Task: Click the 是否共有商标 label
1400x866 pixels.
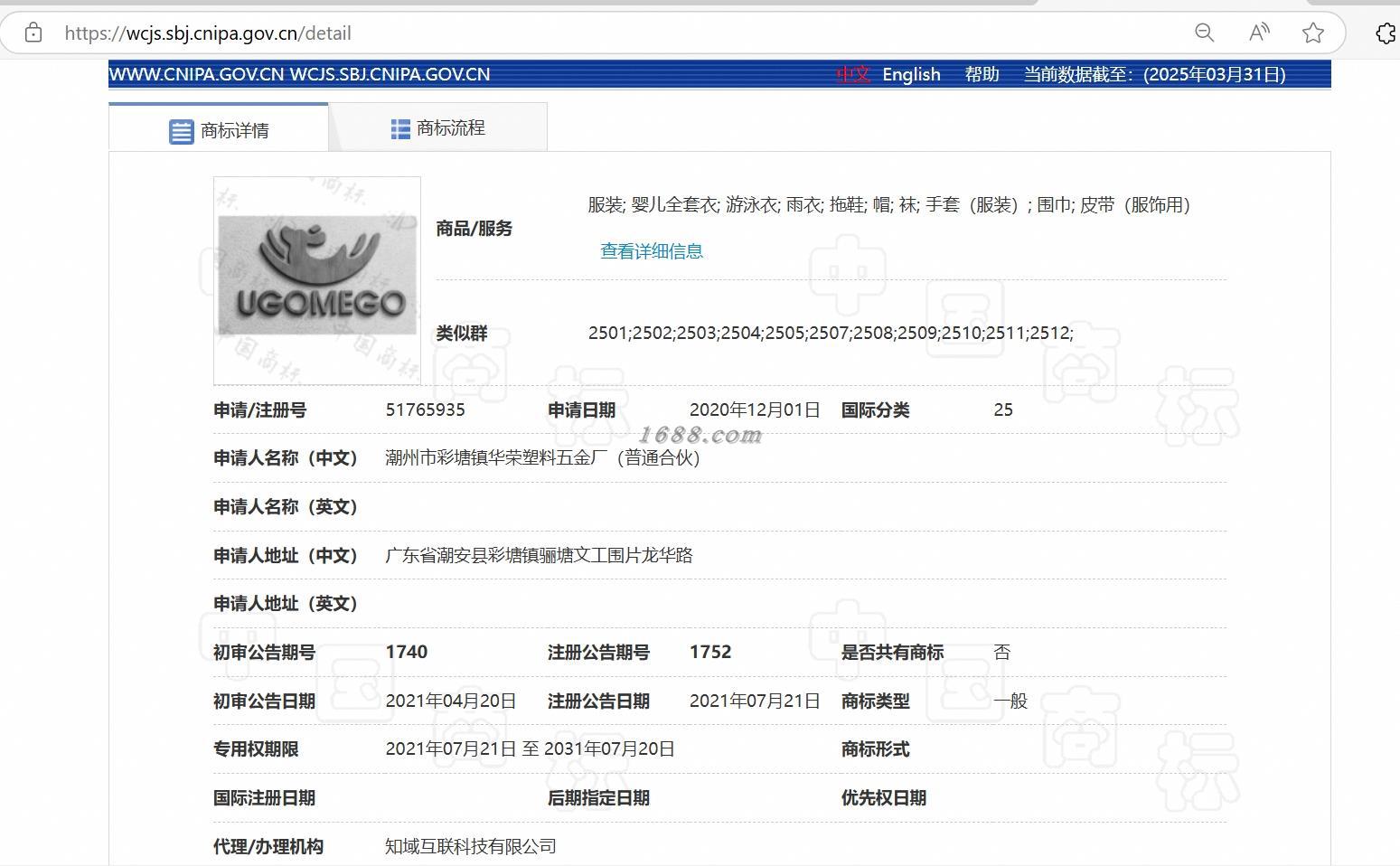Action: (893, 652)
